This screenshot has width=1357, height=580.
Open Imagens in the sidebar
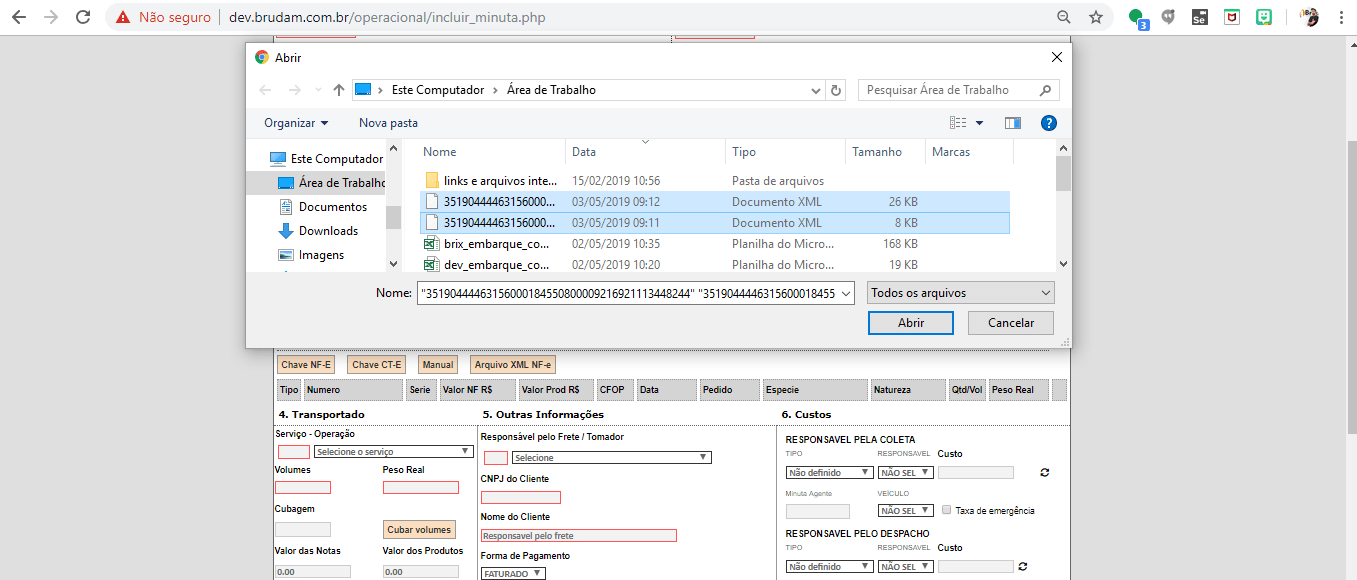311,255
